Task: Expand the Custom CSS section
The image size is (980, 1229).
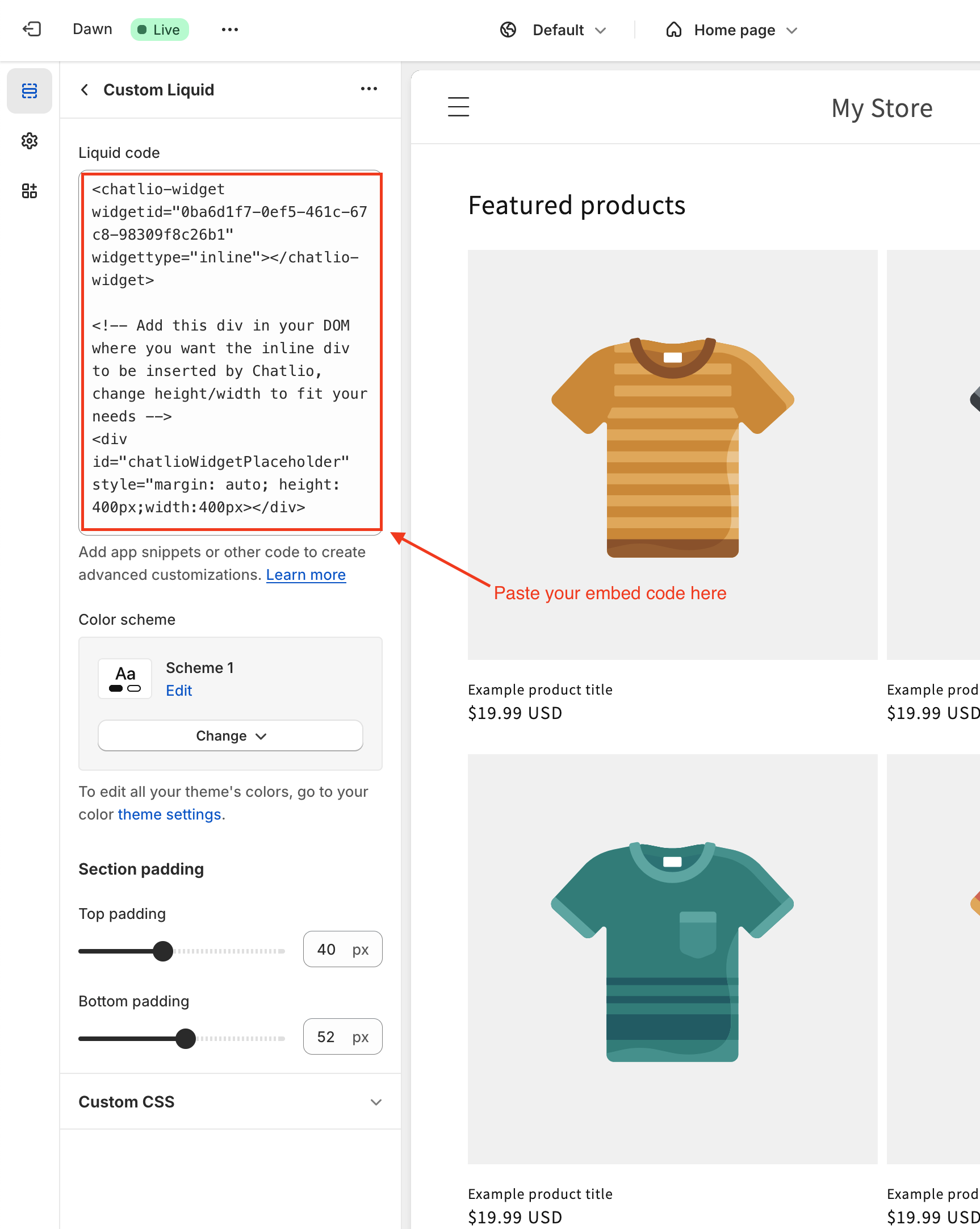Action: pyautogui.click(x=230, y=1101)
